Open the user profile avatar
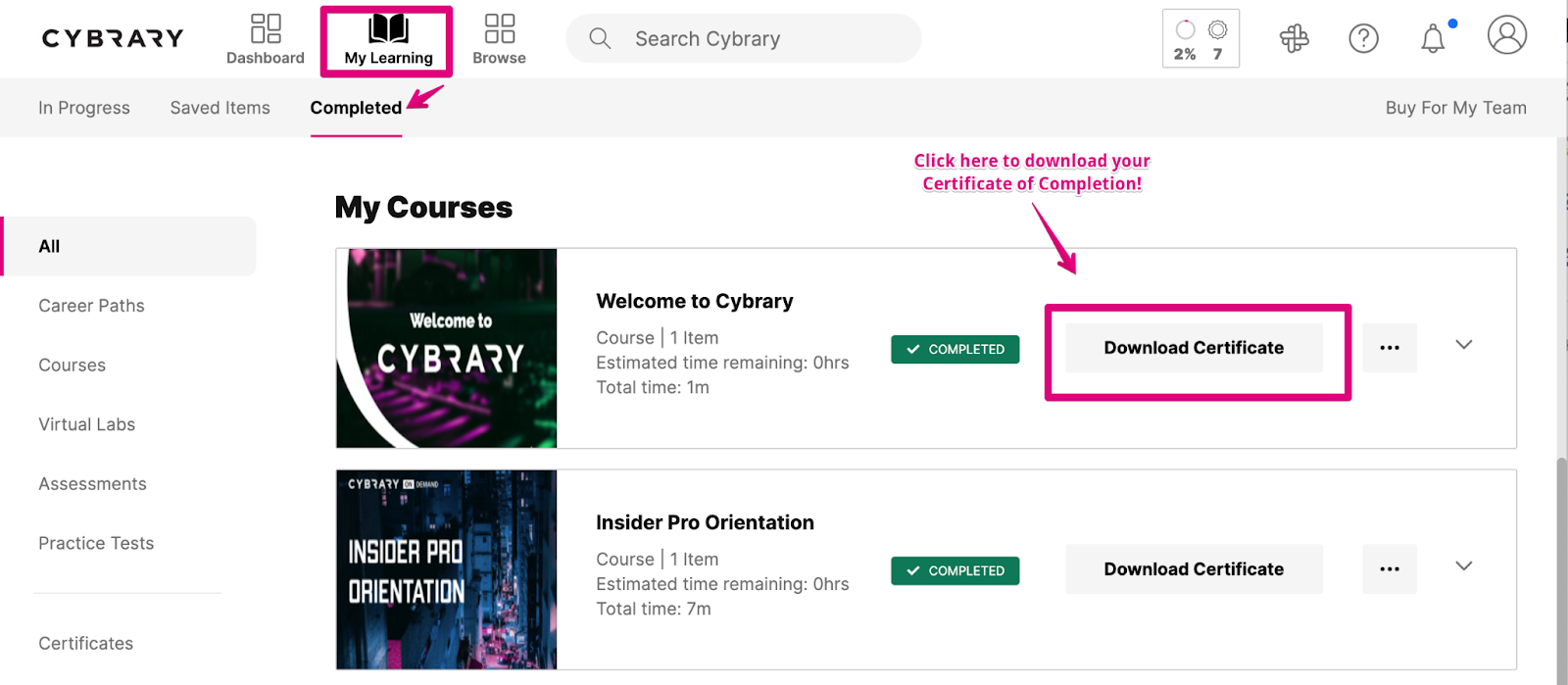Image resolution: width=1568 pixels, height=685 pixels. (x=1507, y=35)
